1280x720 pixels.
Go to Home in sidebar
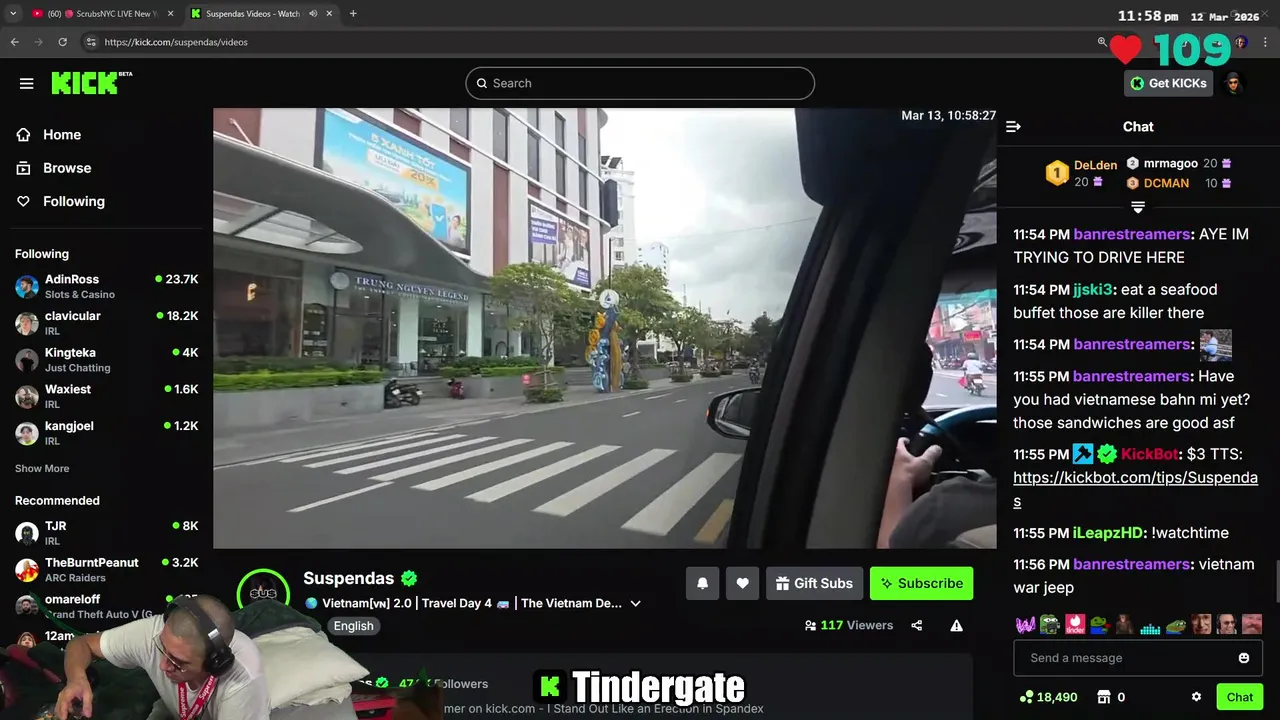[61, 134]
